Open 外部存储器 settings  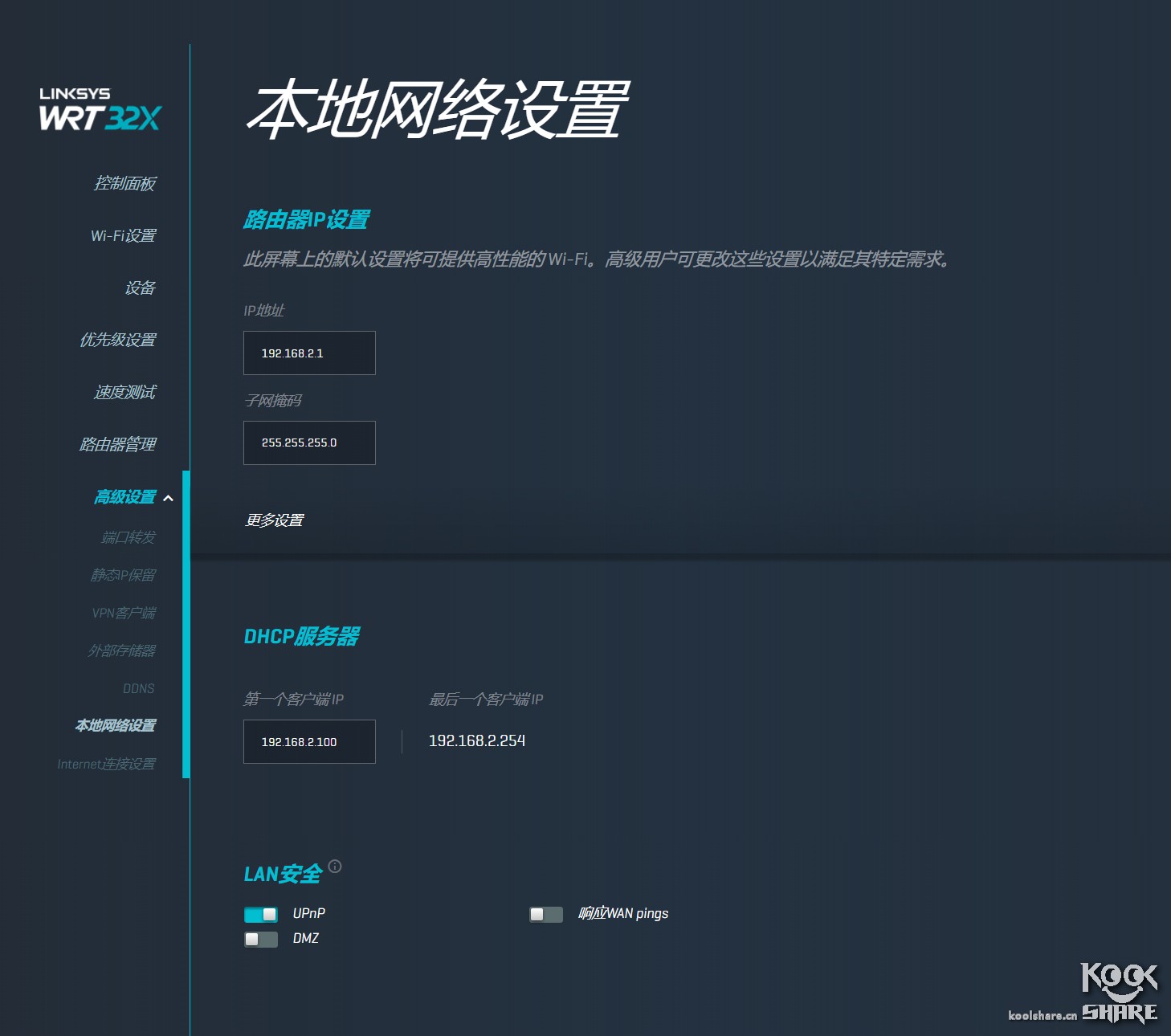tap(124, 651)
